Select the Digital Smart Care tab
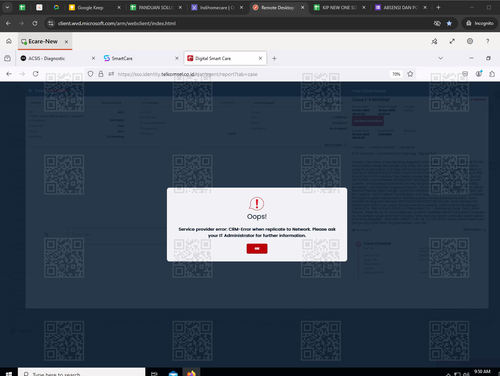The height and width of the screenshot is (376, 500). [x=225, y=58]
